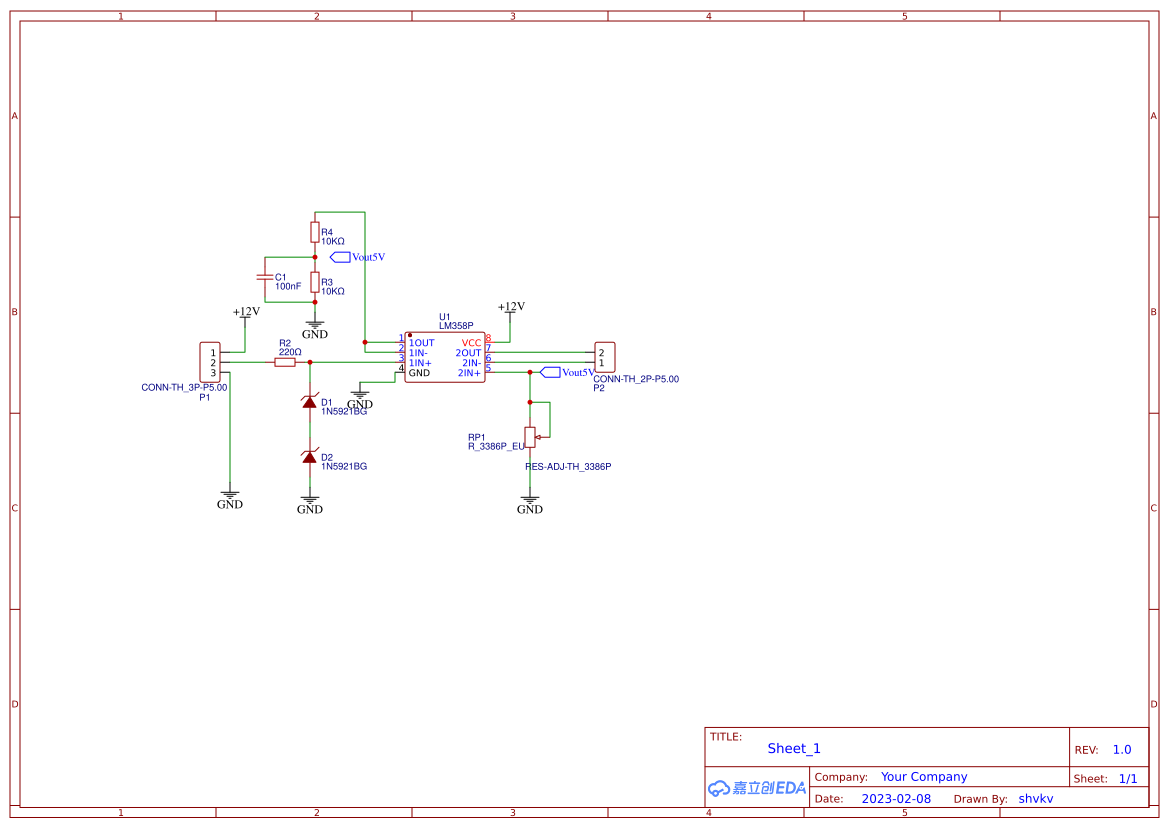The image size is (1169, 828).
Task: Click the Sheet_1 title text
Action: coord(793,748)
